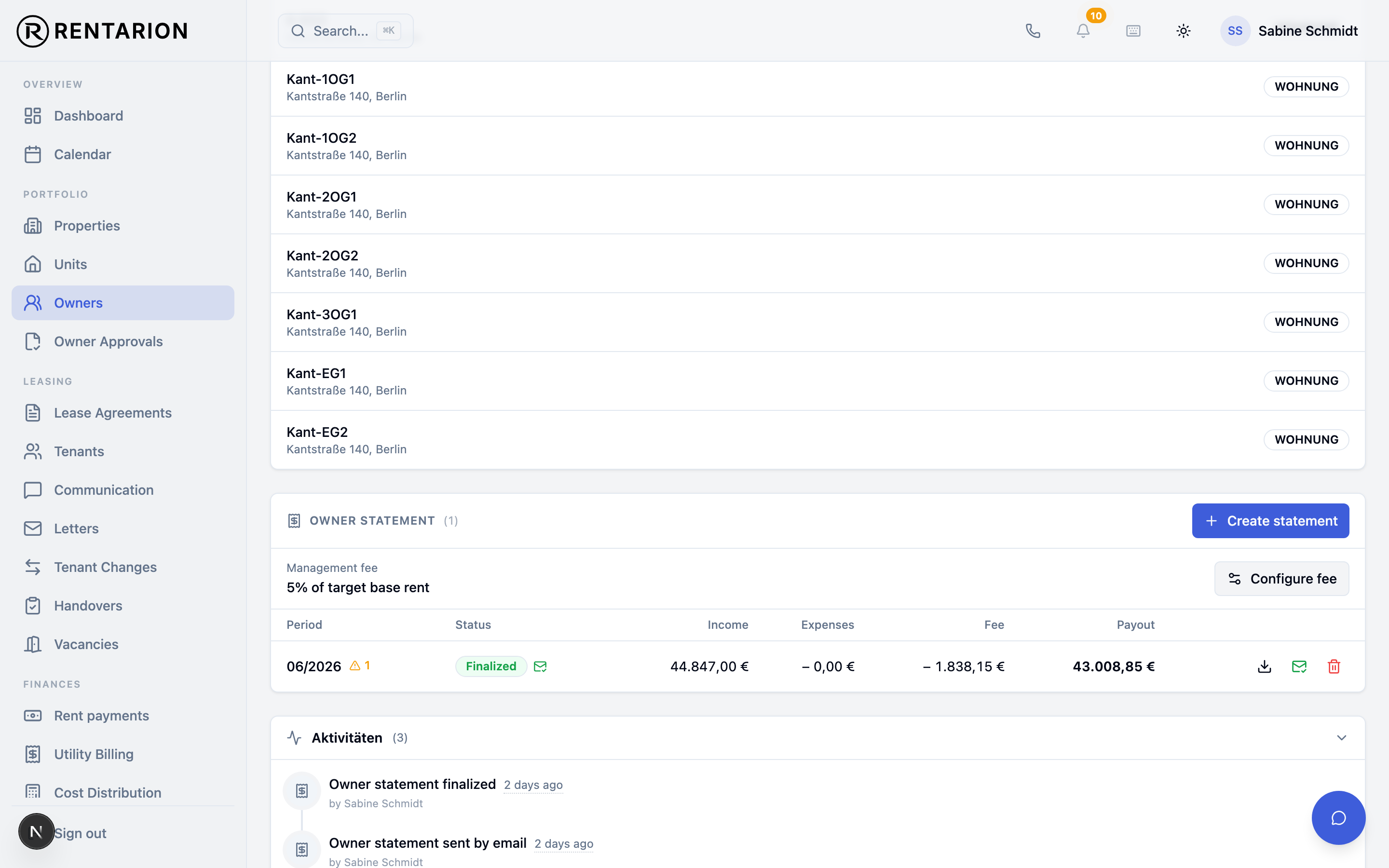The width and height of the screenshot is (1389, 868).
Task: Open unit Kant-EG2 row
Action: pos(817,440)
